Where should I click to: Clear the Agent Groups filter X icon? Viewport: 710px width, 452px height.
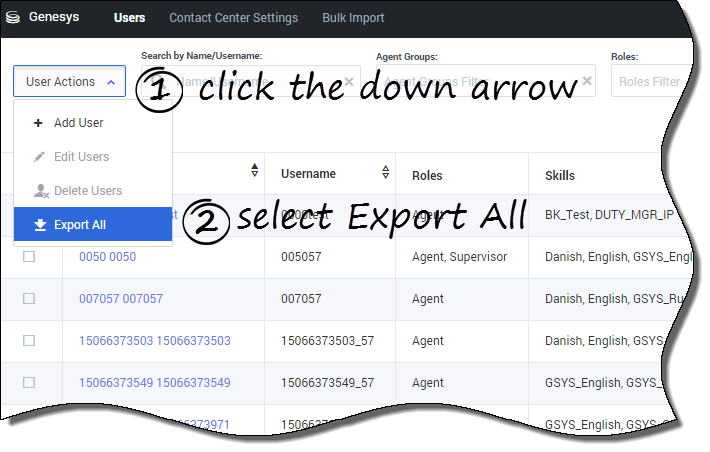[x=587, y=81]
